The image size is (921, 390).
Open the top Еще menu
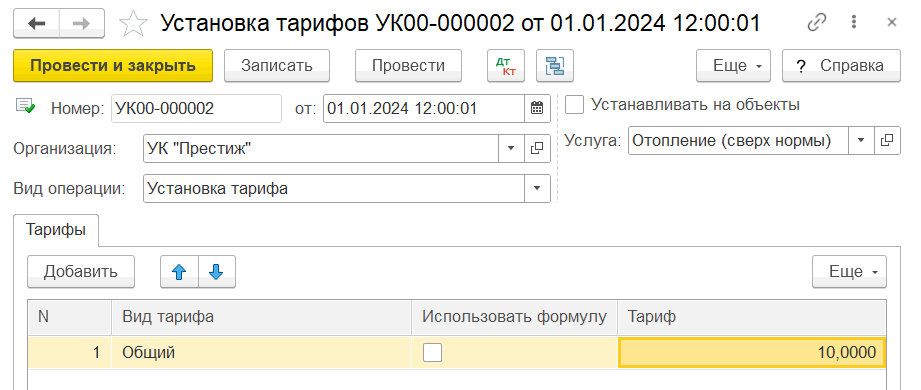(x=733, y=66)
